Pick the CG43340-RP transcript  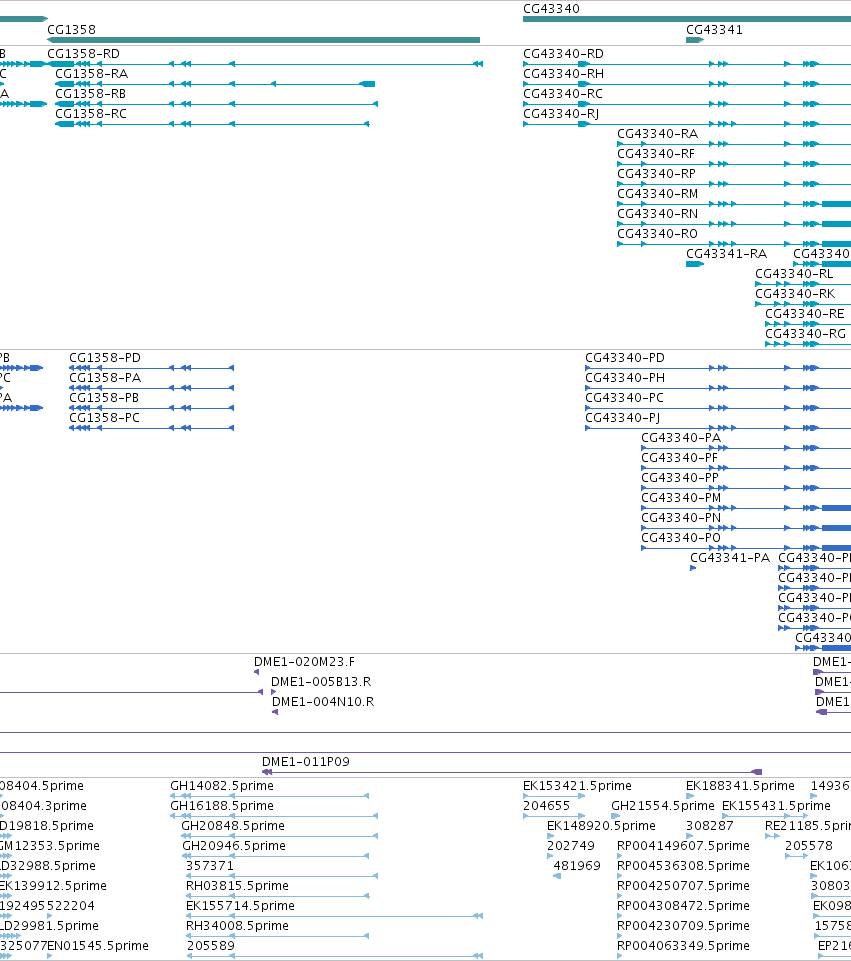[656, 173]
